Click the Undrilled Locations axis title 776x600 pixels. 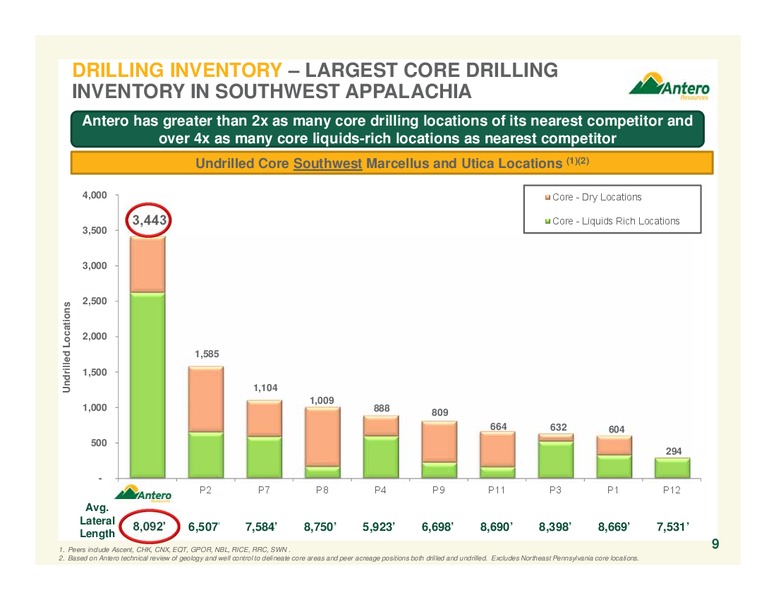(x=66, y=347)
